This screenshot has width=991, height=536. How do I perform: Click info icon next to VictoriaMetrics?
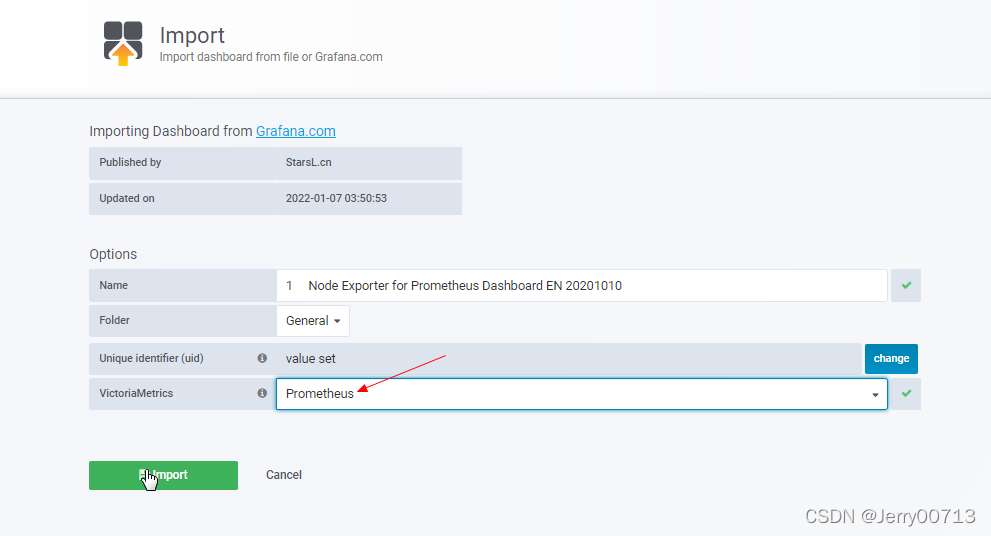click(x=262, y=393)
